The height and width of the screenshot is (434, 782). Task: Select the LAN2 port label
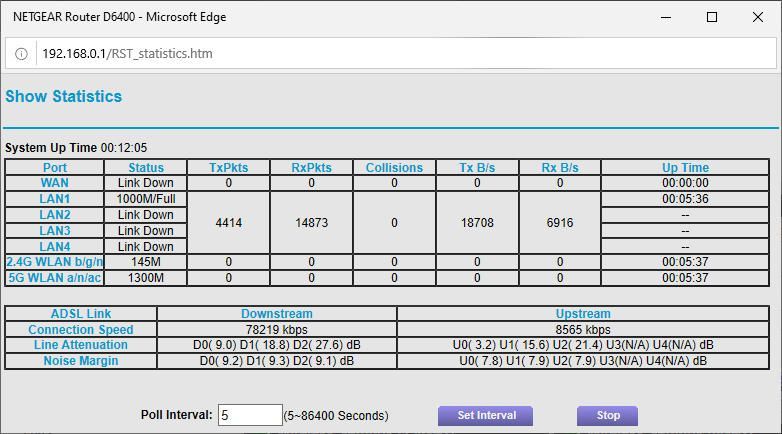[54, 215]
